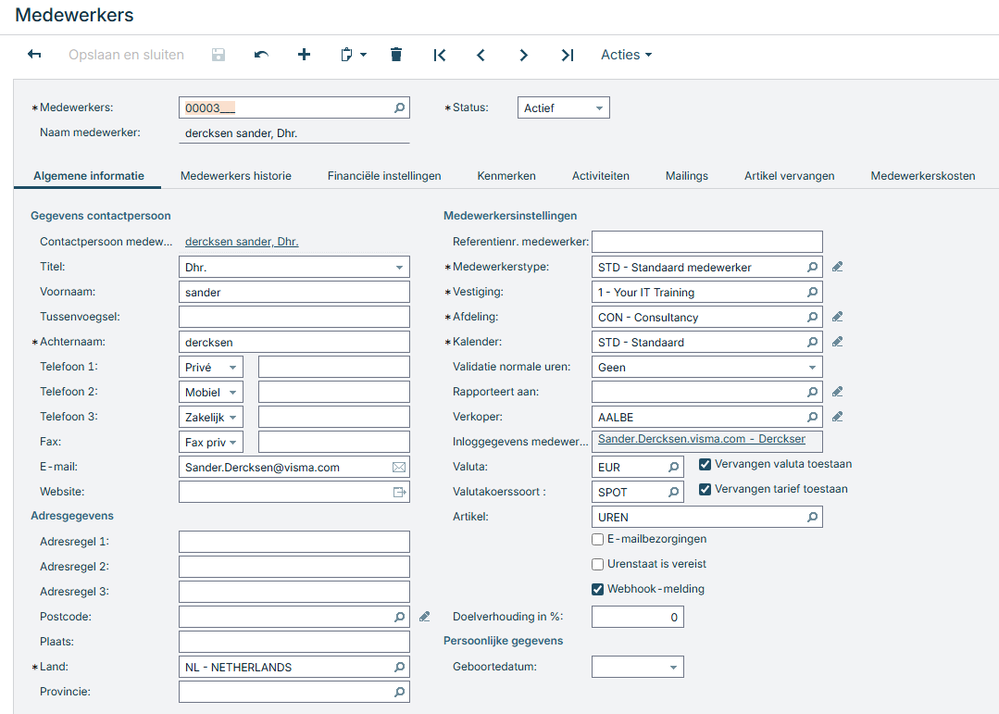Edit Medewerkerstype with pencil icon
This screenshot has height=714, width=999.
point(838,267)
